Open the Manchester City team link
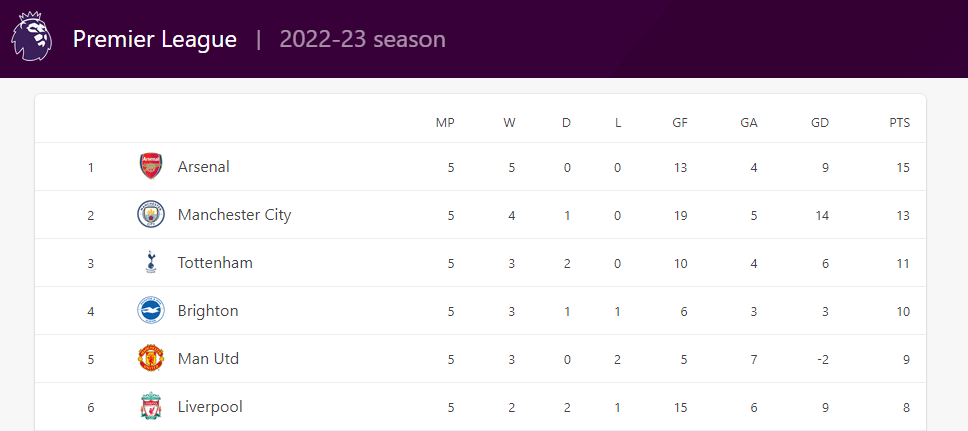The height and width of the screenshot is (431, 968). click(234, 214)
